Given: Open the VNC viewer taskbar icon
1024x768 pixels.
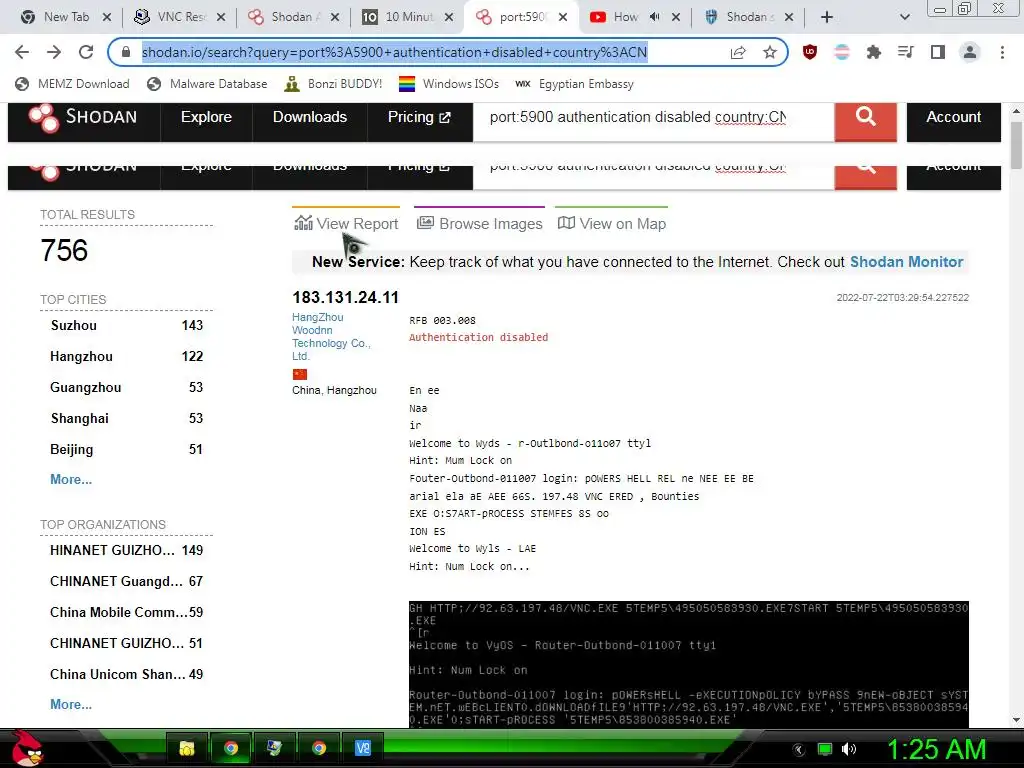Looking at the screenshot, I should pyautogui.click(x=362, y=748).
